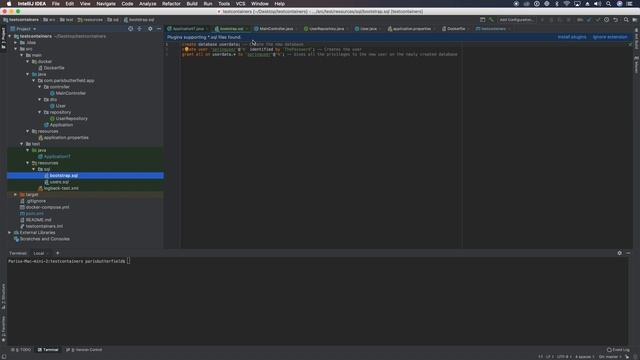Click the build hammer icon in top toolbar
The image size is (640, 360).
click(x=491, y=20)
